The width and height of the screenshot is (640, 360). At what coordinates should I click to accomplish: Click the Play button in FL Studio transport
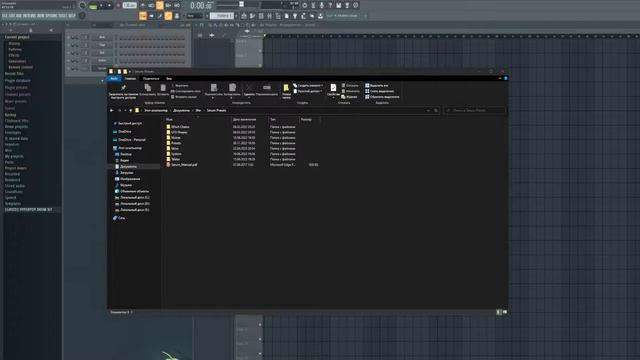point(101,6)
